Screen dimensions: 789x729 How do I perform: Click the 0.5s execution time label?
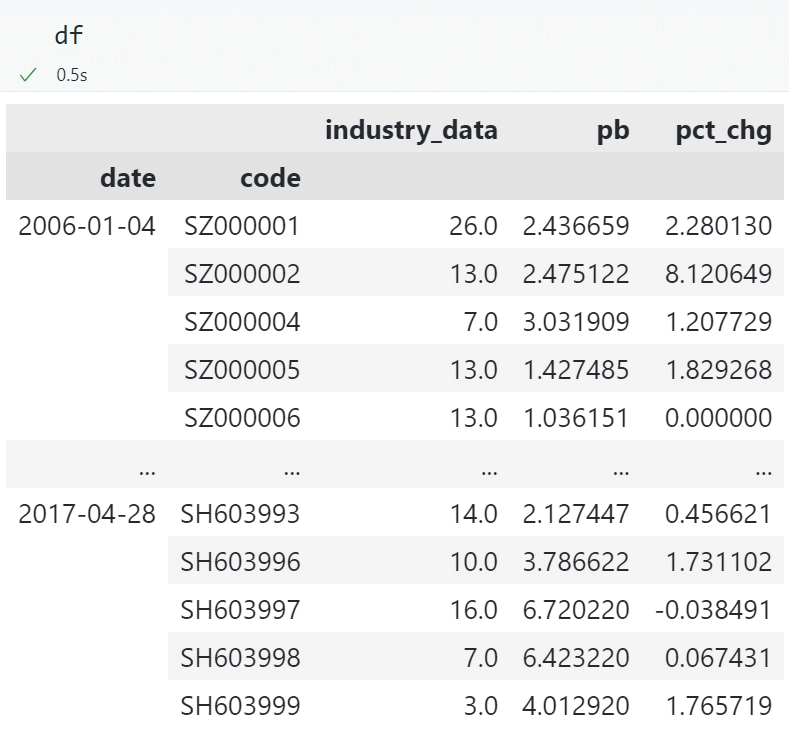point(71,75)
